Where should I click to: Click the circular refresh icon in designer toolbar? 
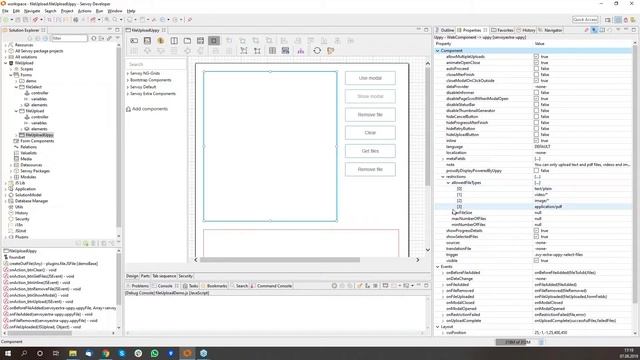[x=317, y=51]
